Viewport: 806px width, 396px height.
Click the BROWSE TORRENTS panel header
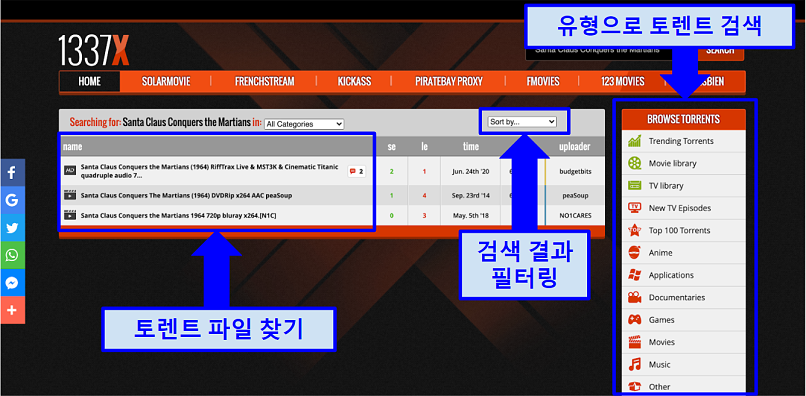point(683,119)
